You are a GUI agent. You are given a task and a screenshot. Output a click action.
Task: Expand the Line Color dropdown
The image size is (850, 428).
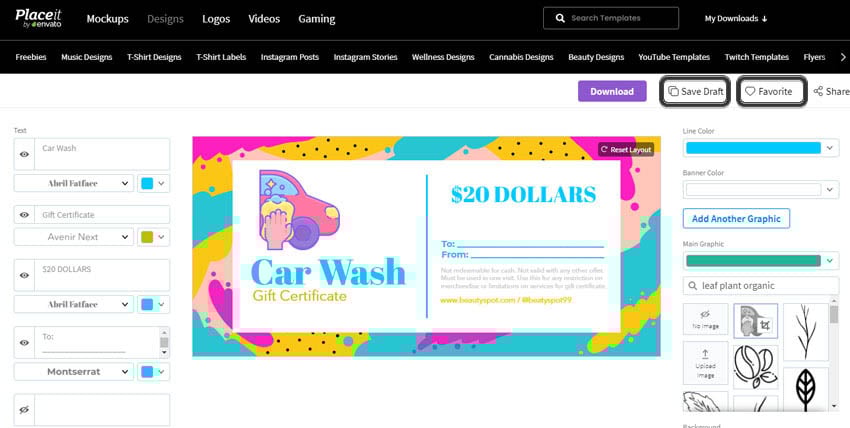click(x=761, y=148)
